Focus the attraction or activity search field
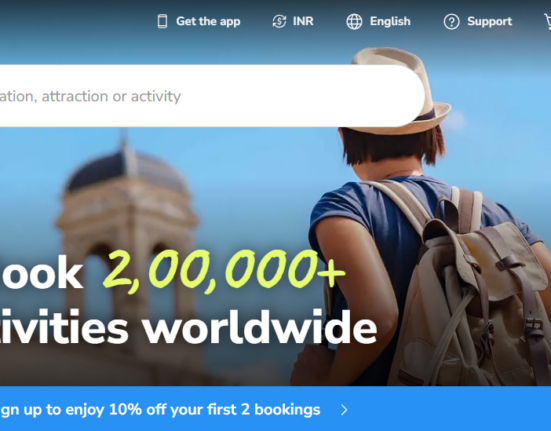The width and height of the screenshot is (551, 431). (212, 96)
